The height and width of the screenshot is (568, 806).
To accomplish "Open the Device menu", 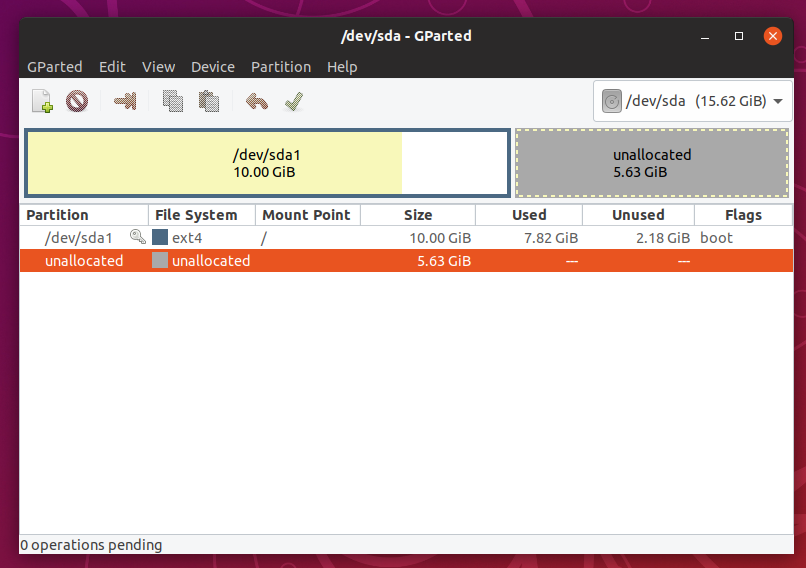I will click(213, 67).
